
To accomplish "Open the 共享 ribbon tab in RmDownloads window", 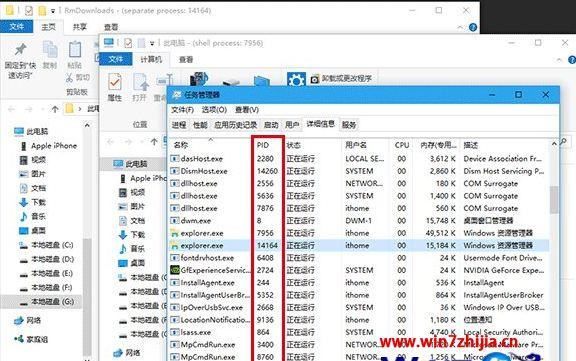I will tap(80, 27).
